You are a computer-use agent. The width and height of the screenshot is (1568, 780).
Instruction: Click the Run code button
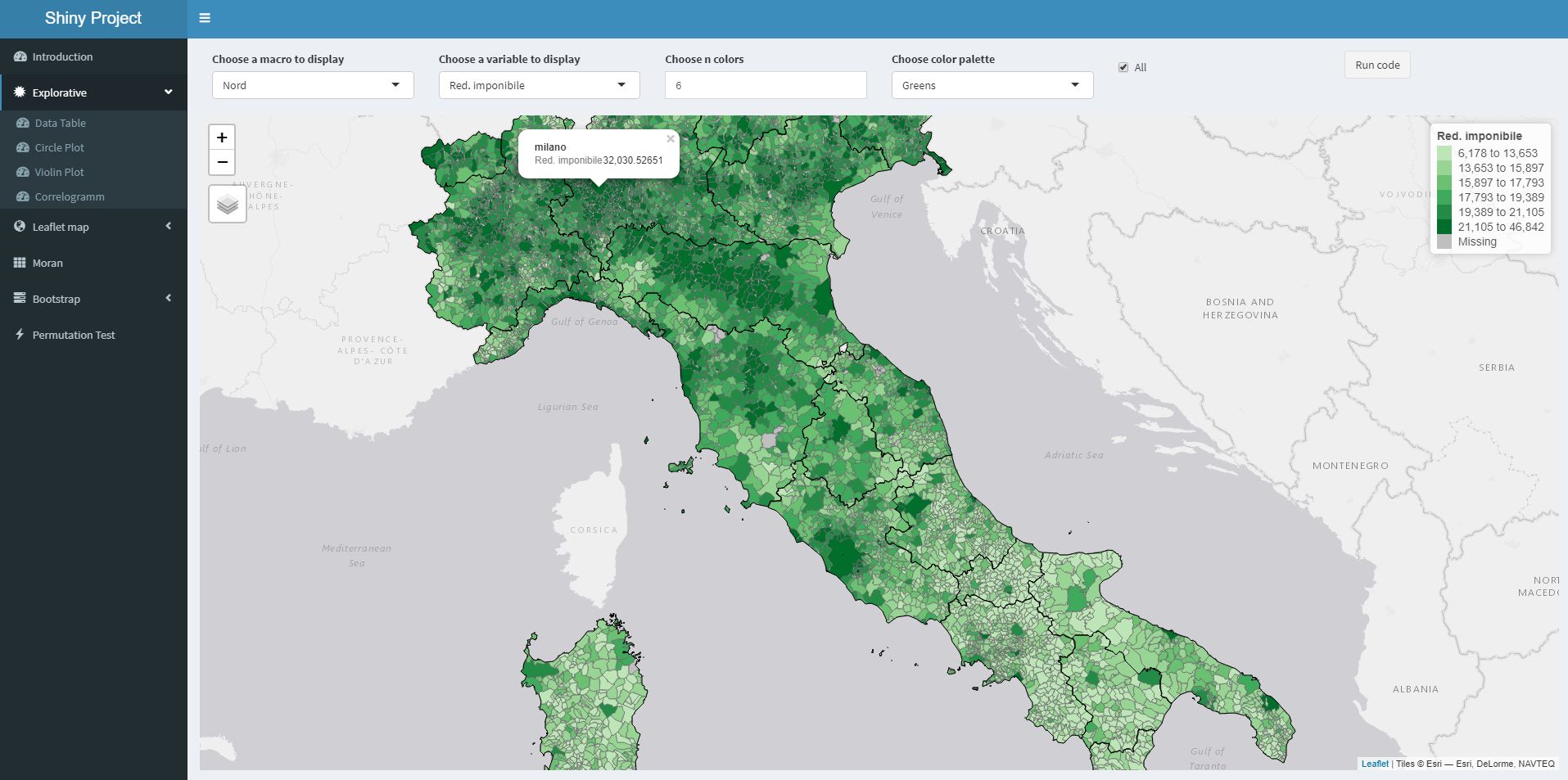tap(1377, 65)
